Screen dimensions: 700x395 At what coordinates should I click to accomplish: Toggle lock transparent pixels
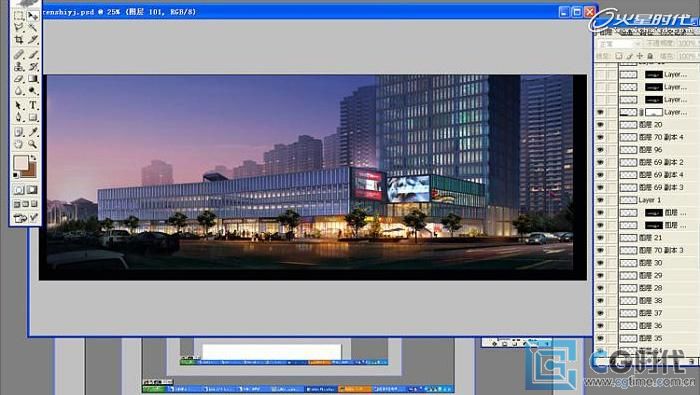(619, 56)
